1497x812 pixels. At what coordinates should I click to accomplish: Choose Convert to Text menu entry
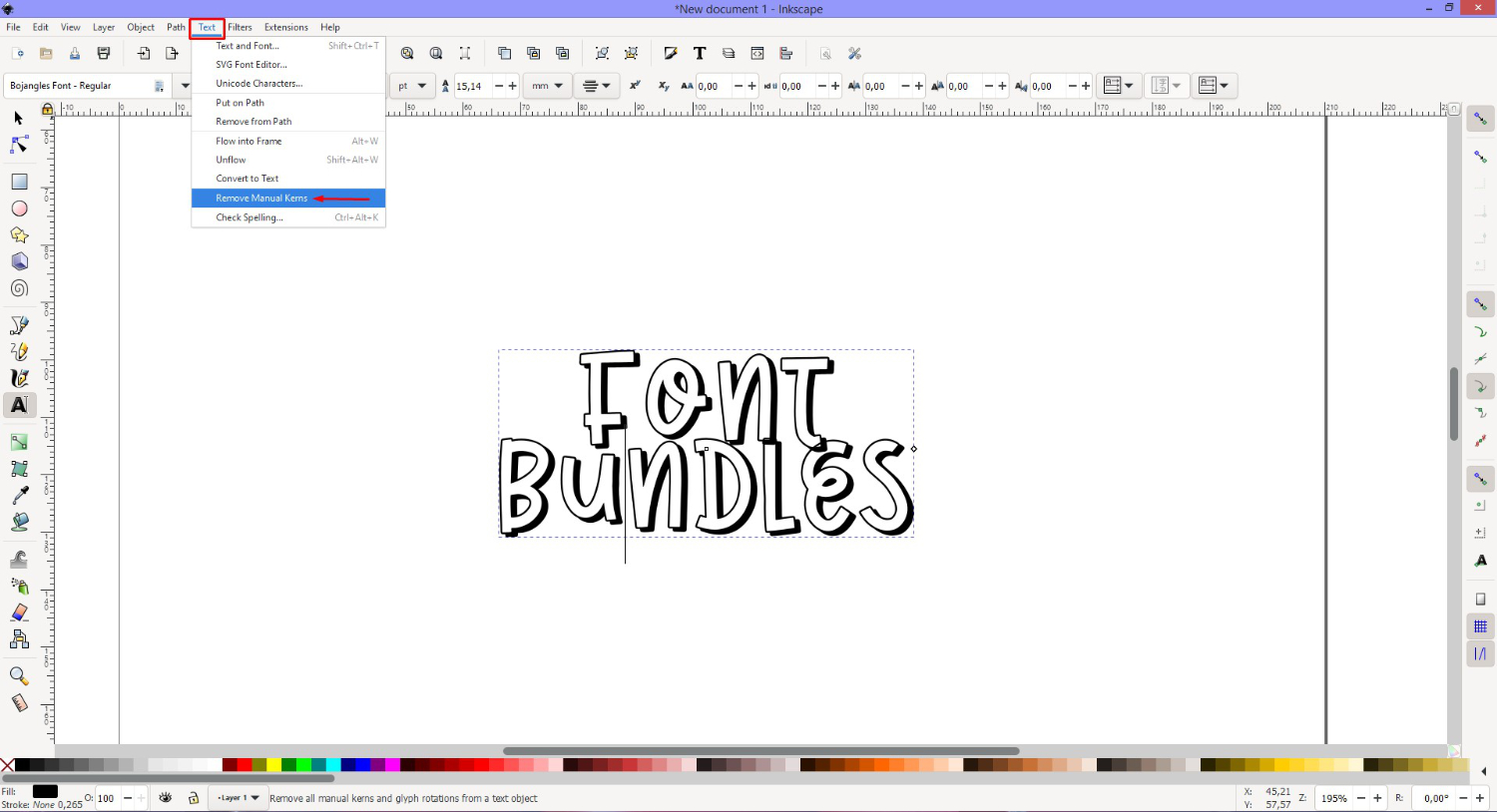(x=288, y=179)
